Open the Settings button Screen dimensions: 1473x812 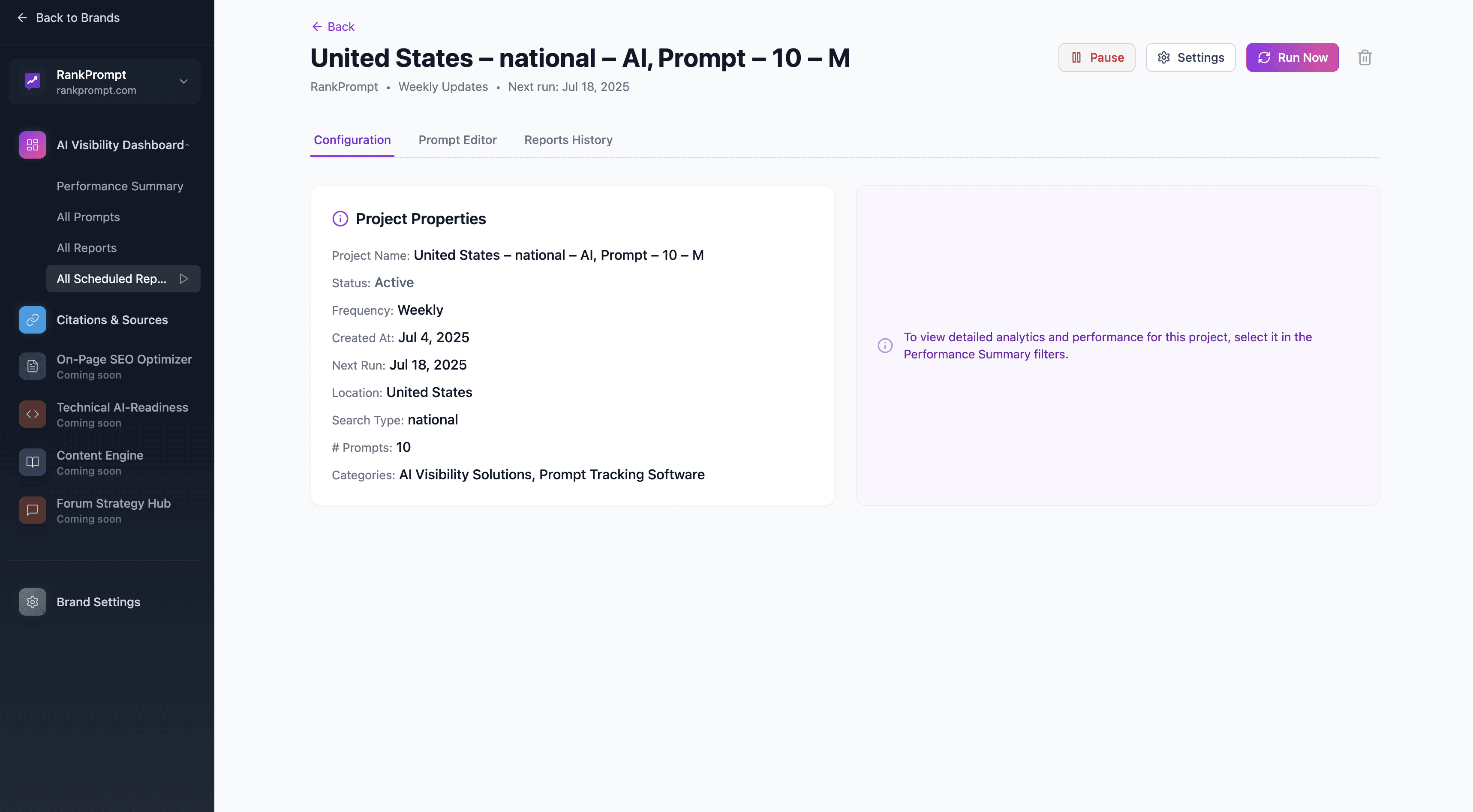tap(1190, 58)
